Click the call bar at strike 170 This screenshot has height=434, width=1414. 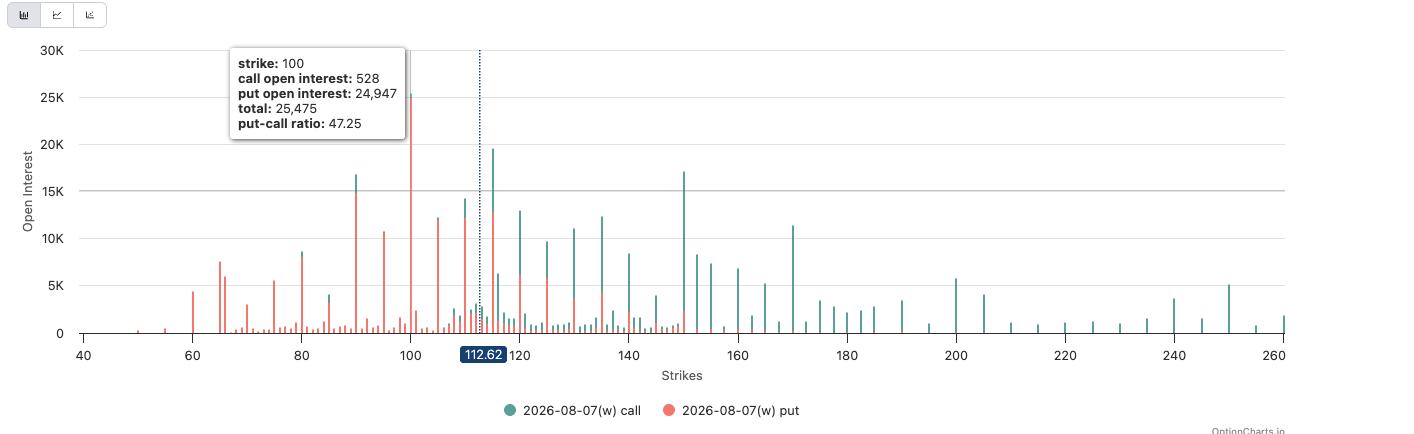tap(793, 279)
